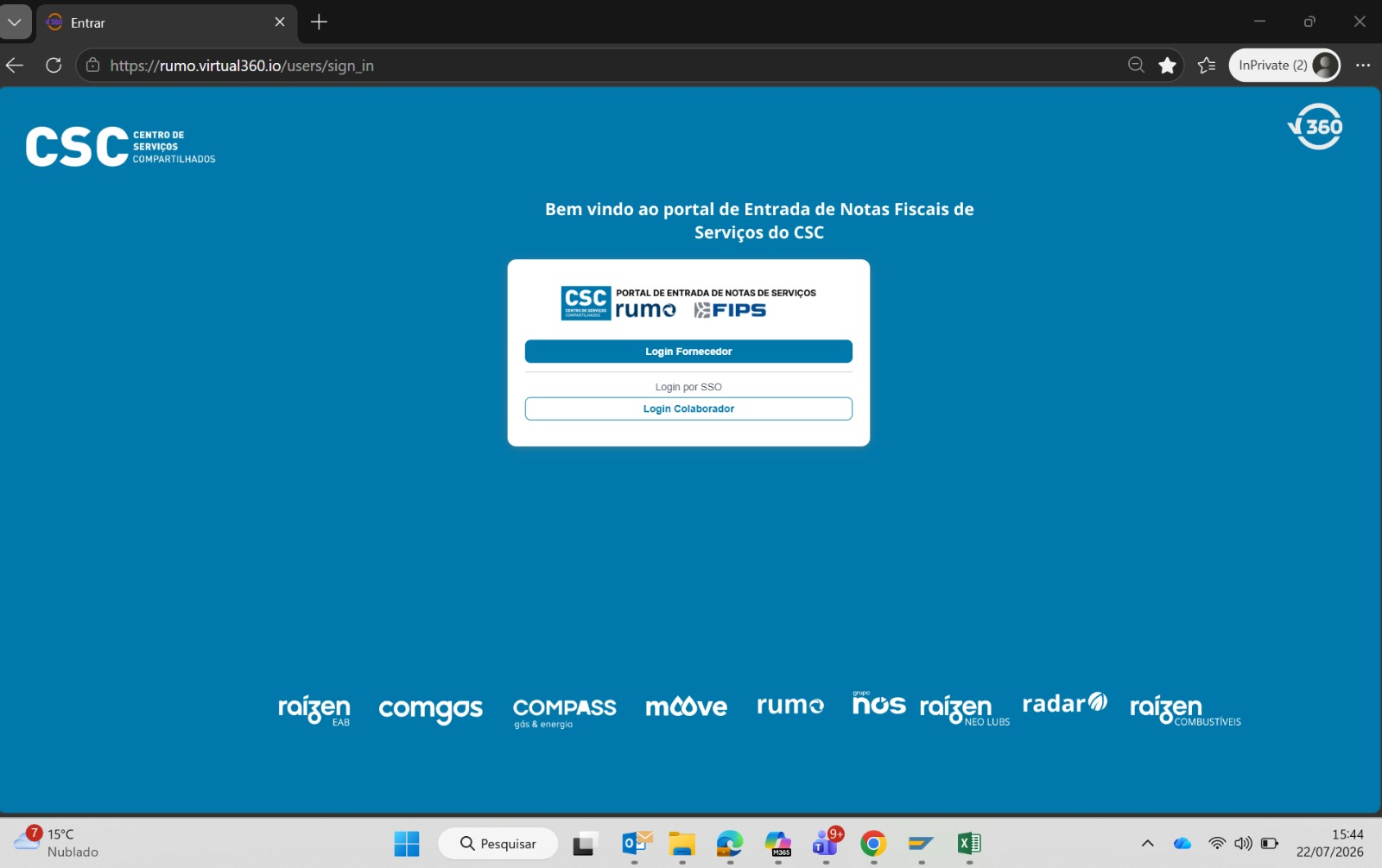Open the weather widget showing 15°C

coord(57,842)
